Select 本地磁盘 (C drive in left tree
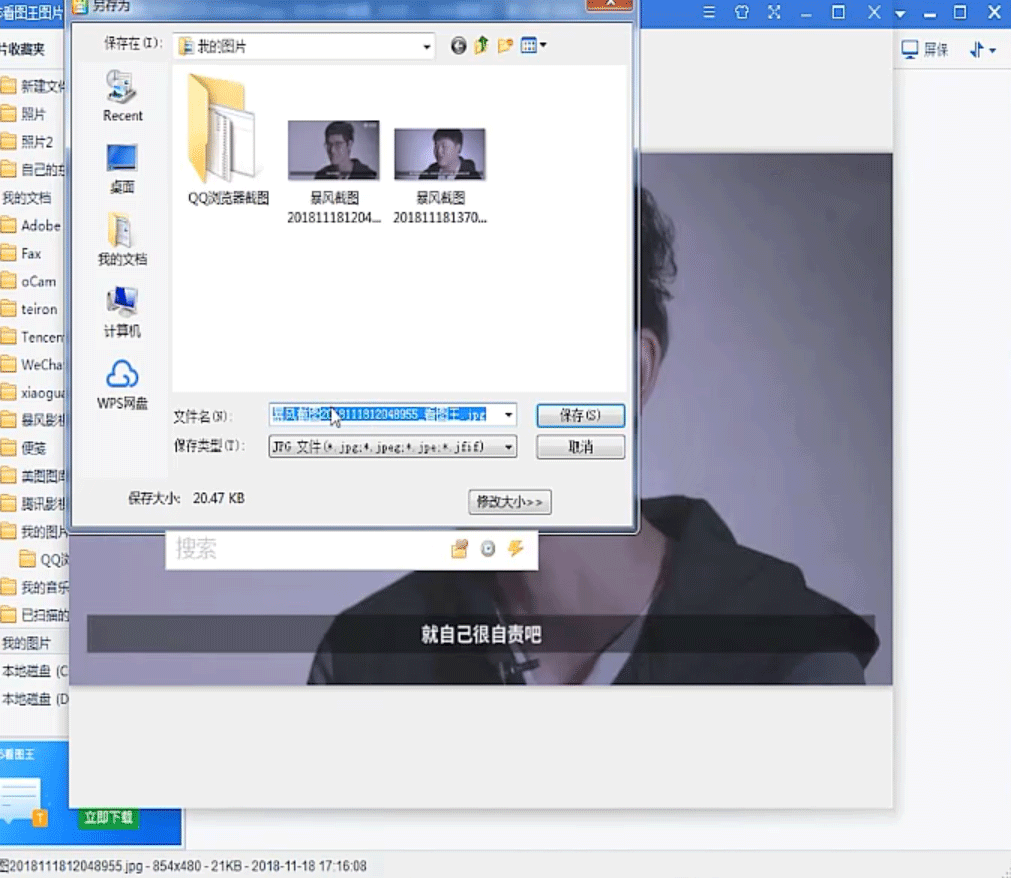The image size is (1011, 878). click(33, 671)
